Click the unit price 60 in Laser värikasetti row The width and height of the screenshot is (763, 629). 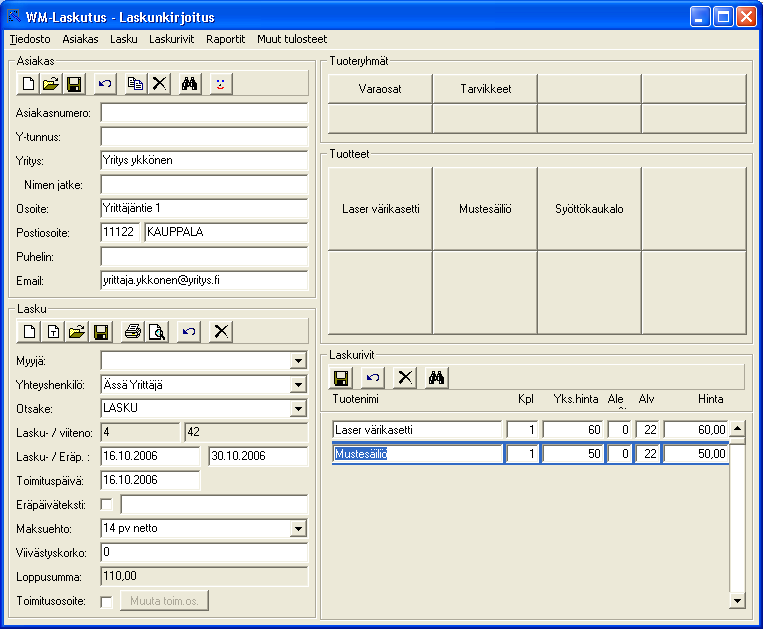573,430
